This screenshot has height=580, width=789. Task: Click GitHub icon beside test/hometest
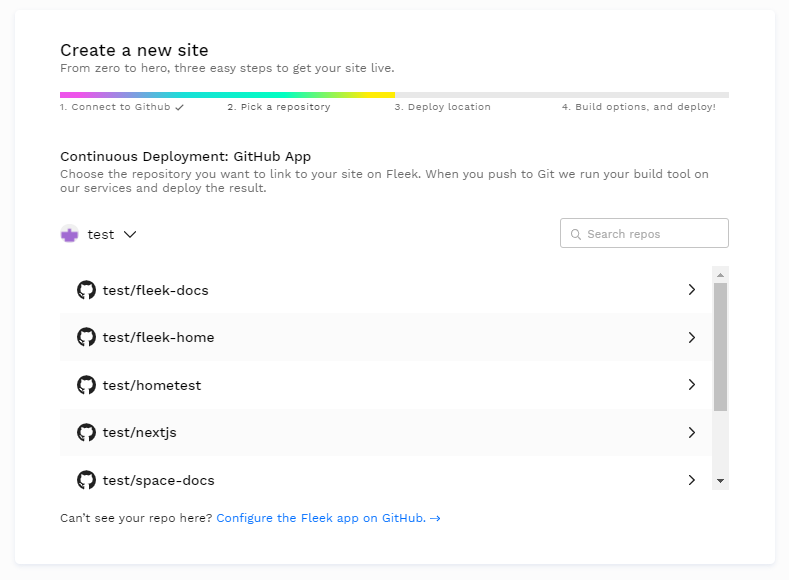(x=86, y=385)
